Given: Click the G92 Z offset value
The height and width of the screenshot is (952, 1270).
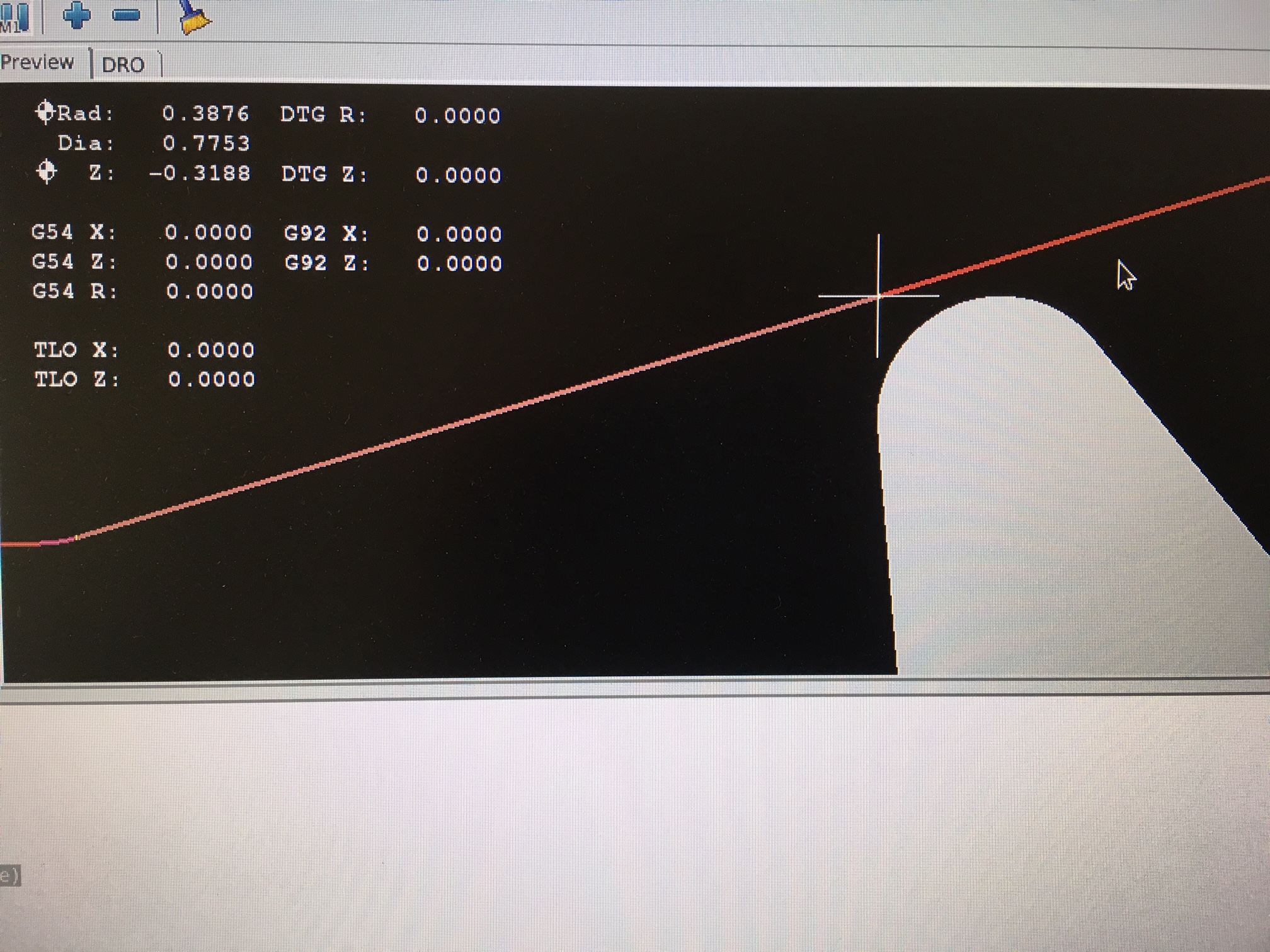Looking at the screenshot, I should click(x=460, y=263).
